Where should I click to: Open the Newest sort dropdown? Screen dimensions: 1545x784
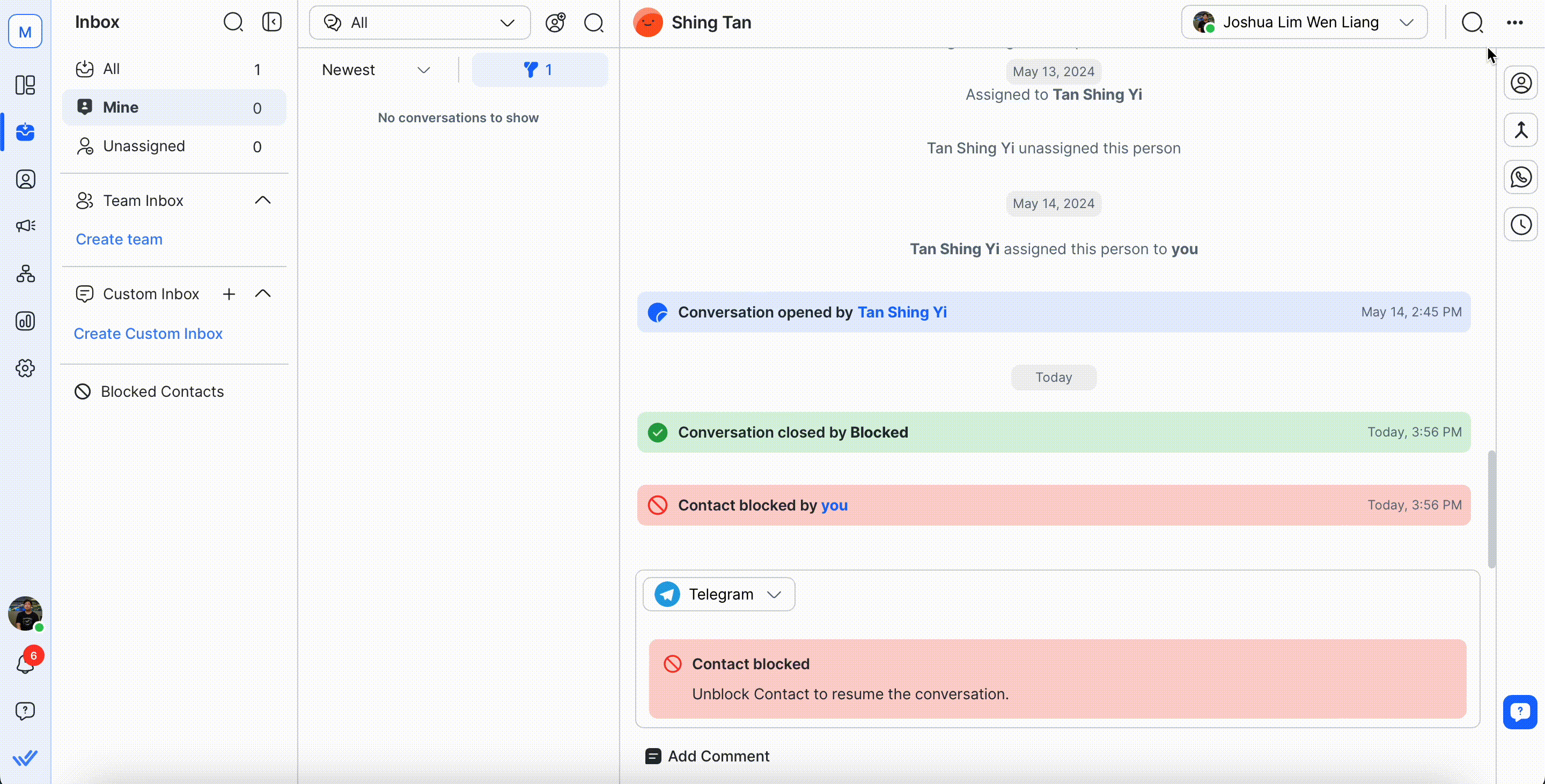point(376,70)
